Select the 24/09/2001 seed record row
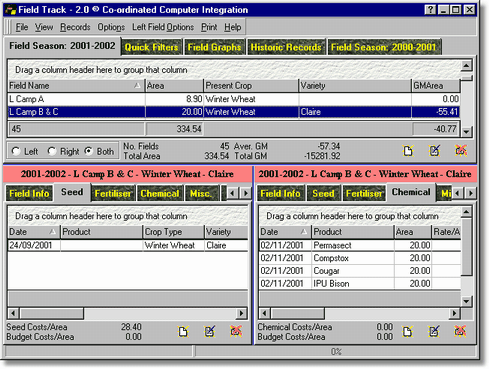The width and height of the screenshot is (489, 369). [x=128, y=245]
